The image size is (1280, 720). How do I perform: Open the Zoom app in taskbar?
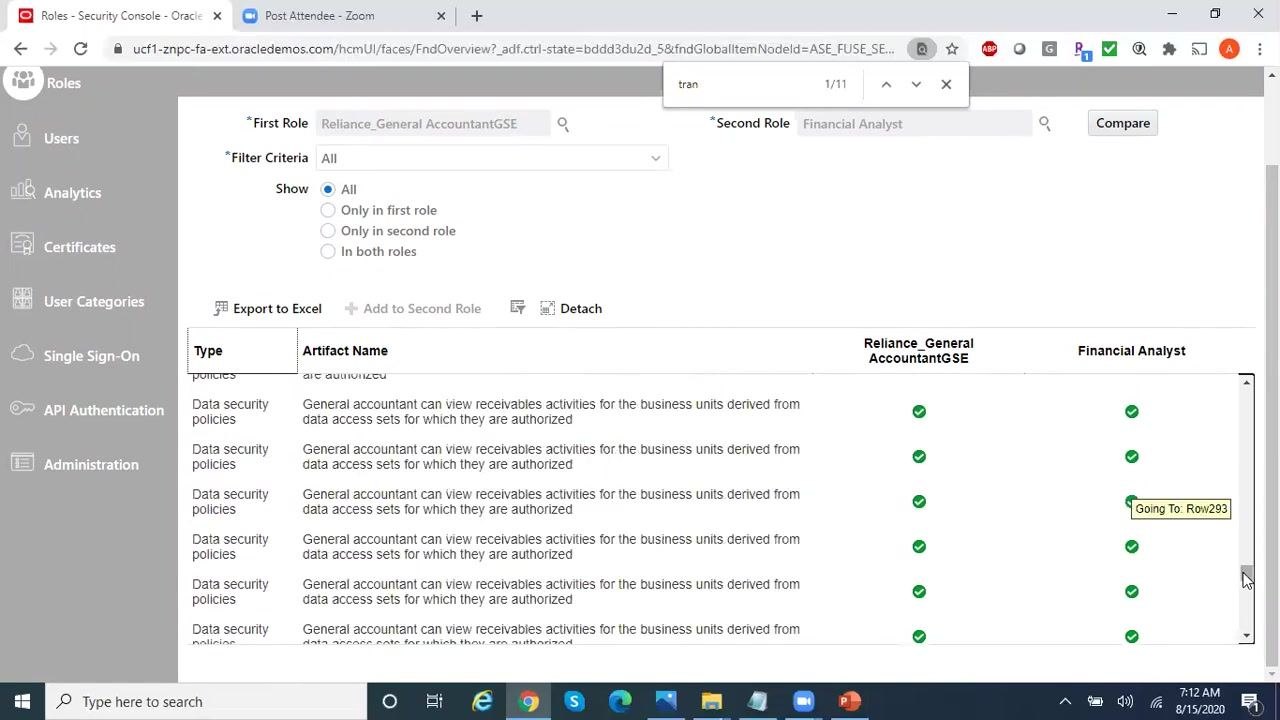click(x=804, y=701)
